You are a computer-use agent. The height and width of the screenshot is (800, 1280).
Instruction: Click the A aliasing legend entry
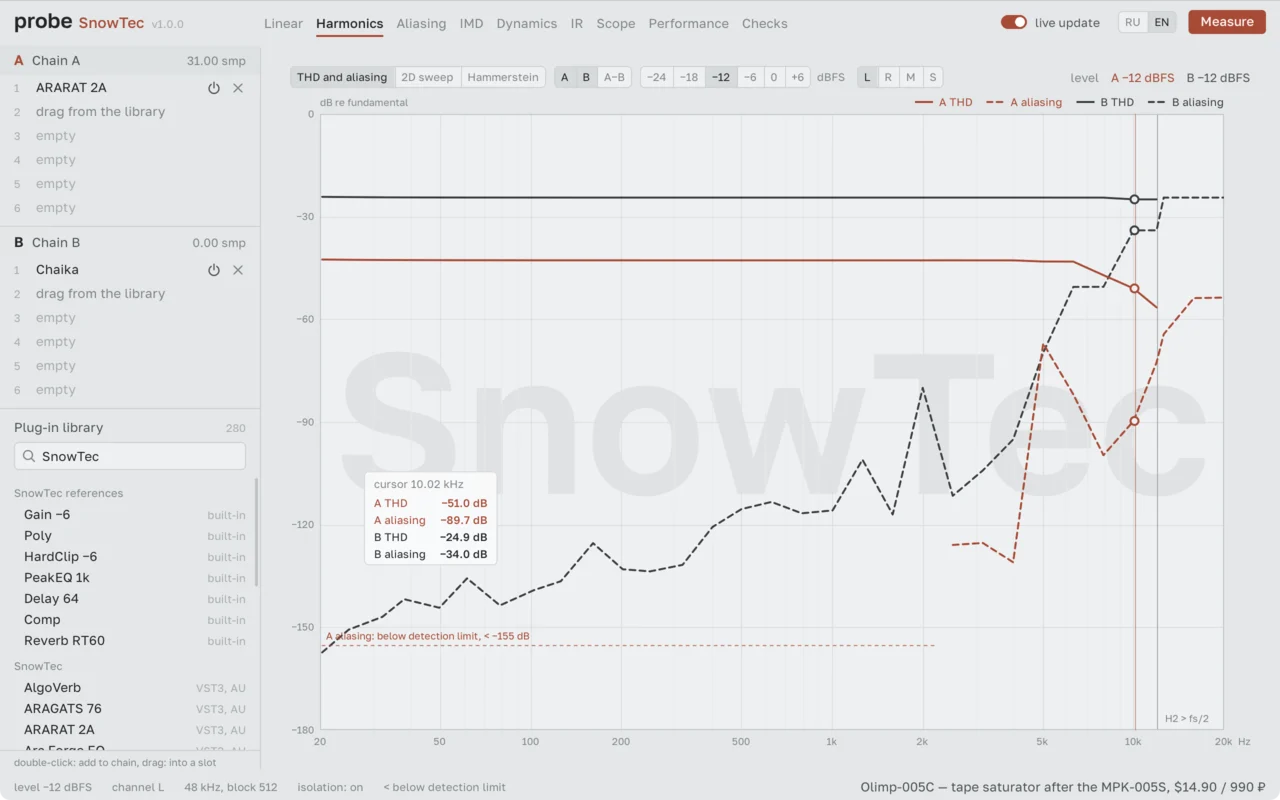coord(1024,102)
